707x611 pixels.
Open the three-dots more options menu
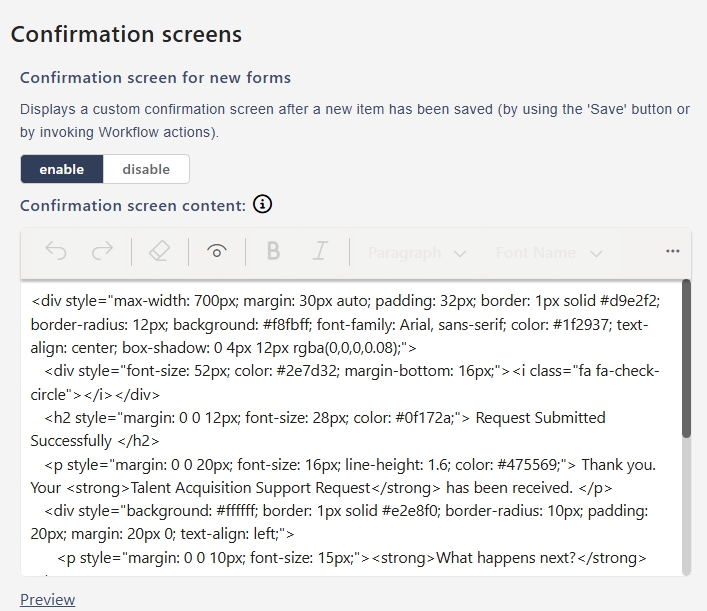(672, 251)
